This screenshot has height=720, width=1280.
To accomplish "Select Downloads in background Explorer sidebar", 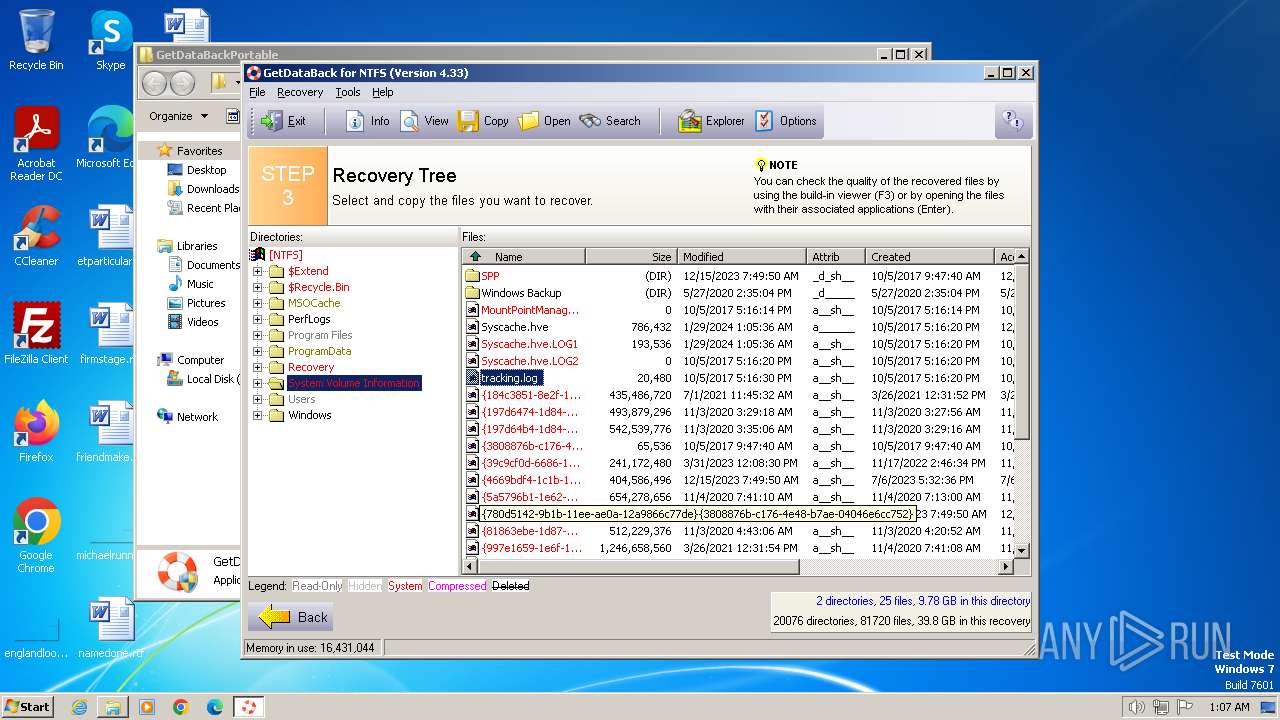I will pyautogui.click(x=203, y=189).
